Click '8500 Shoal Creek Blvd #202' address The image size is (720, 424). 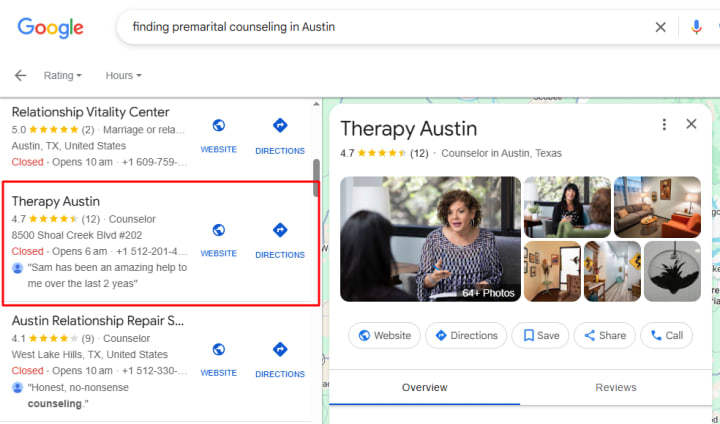click(77, 235)
